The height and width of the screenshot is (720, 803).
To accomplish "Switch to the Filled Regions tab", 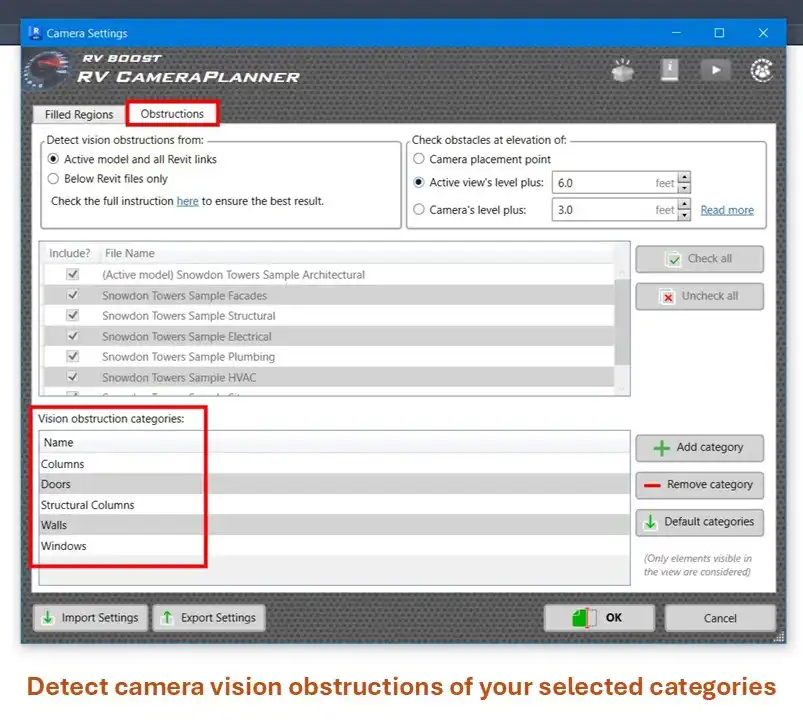I will click(x=79, y=115).
